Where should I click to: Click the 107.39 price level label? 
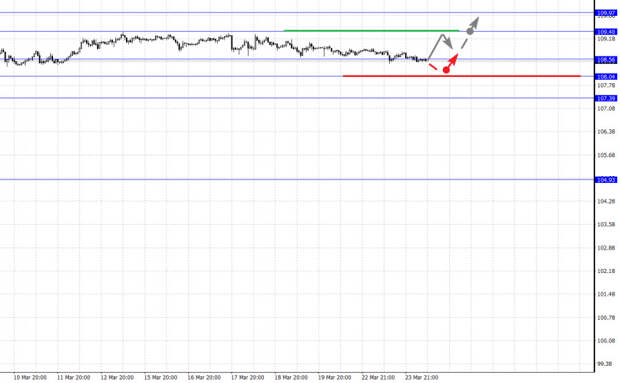(606, 98)
